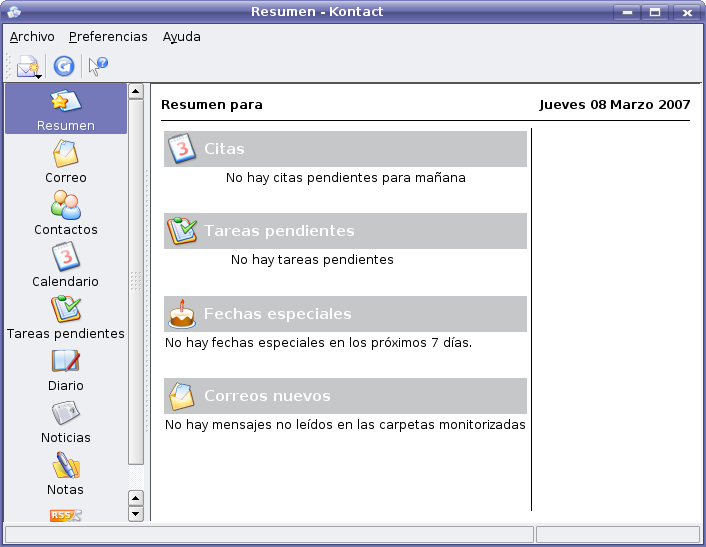Click the Correos nuevos header
Viewport: 706px width, 547px height.
point(345,396)
